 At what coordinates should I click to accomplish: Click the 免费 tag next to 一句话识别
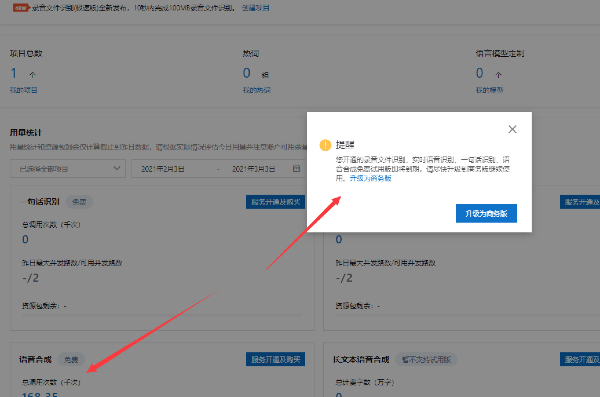coord(79,202)
